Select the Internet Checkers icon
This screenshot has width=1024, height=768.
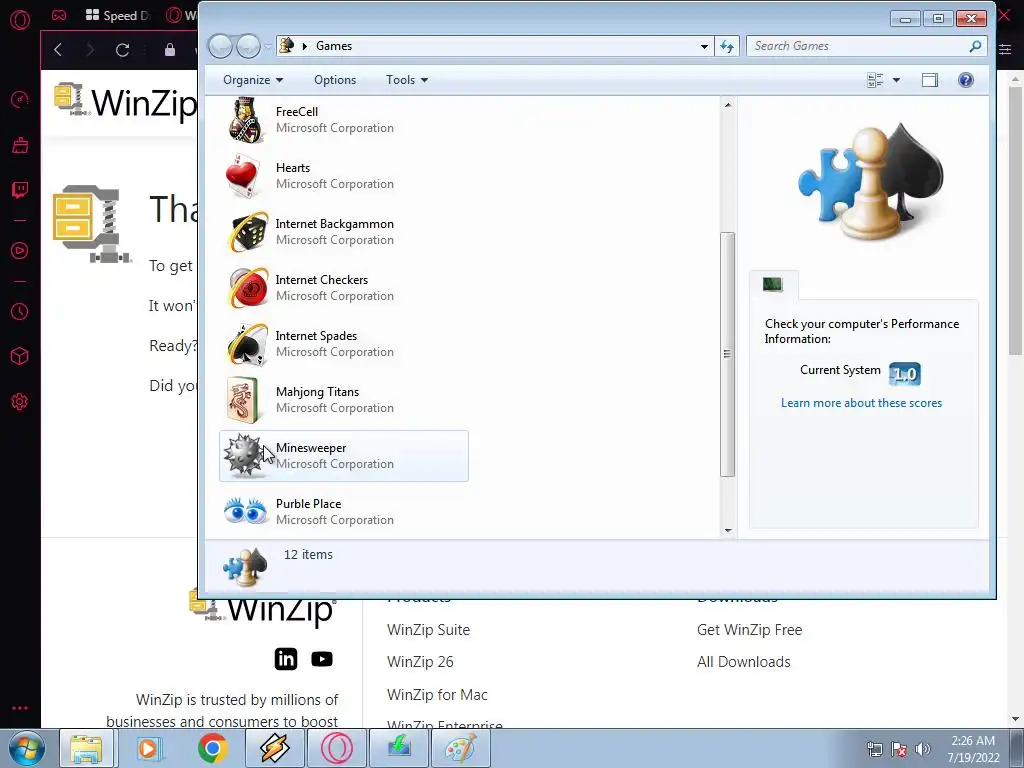[248, 288]
